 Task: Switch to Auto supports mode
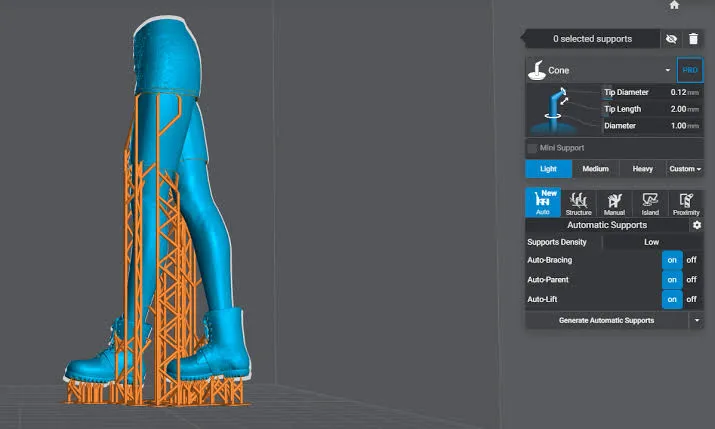543,202
